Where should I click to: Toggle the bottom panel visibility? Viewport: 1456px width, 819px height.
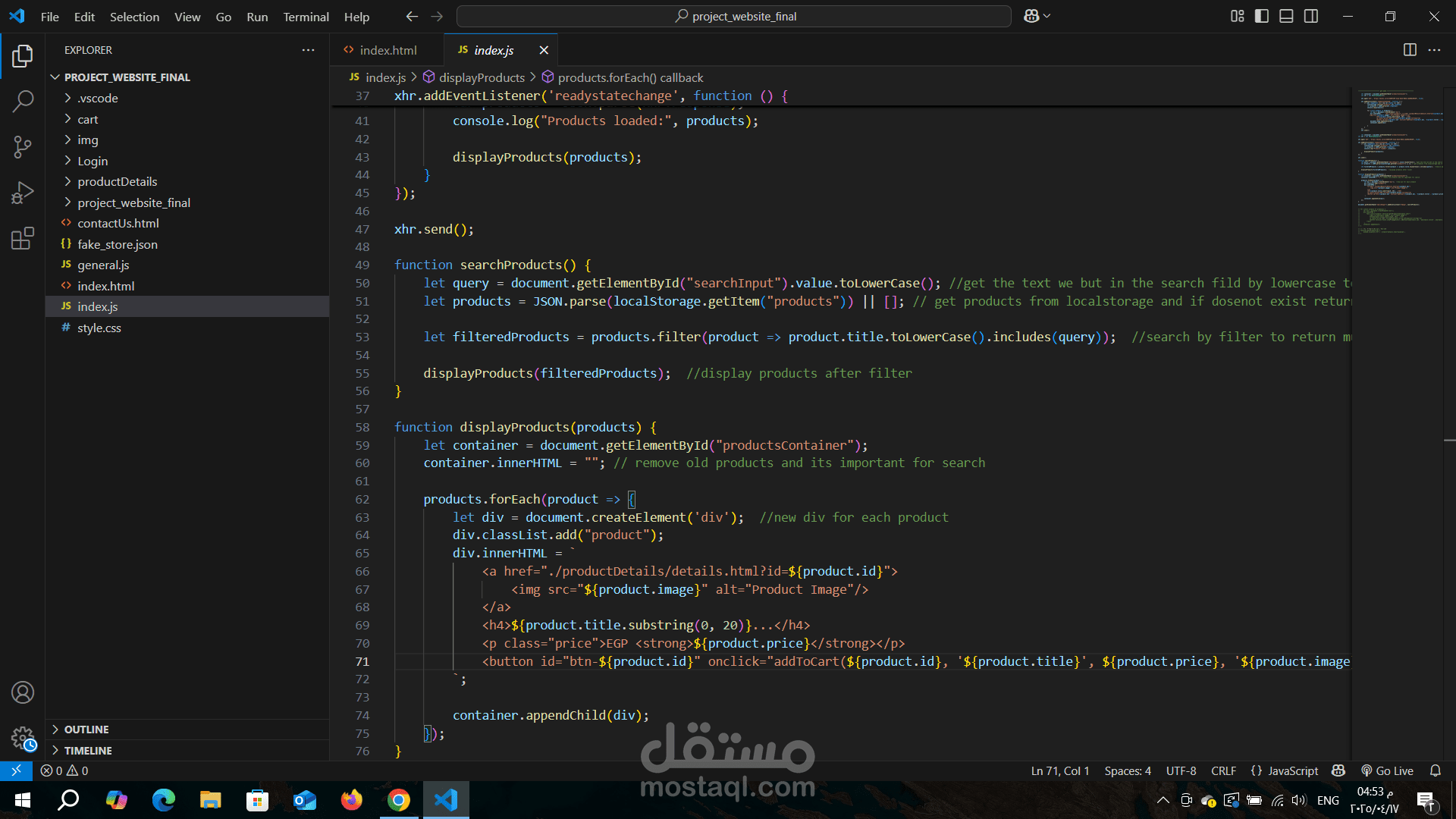(x=1286, y=16)
